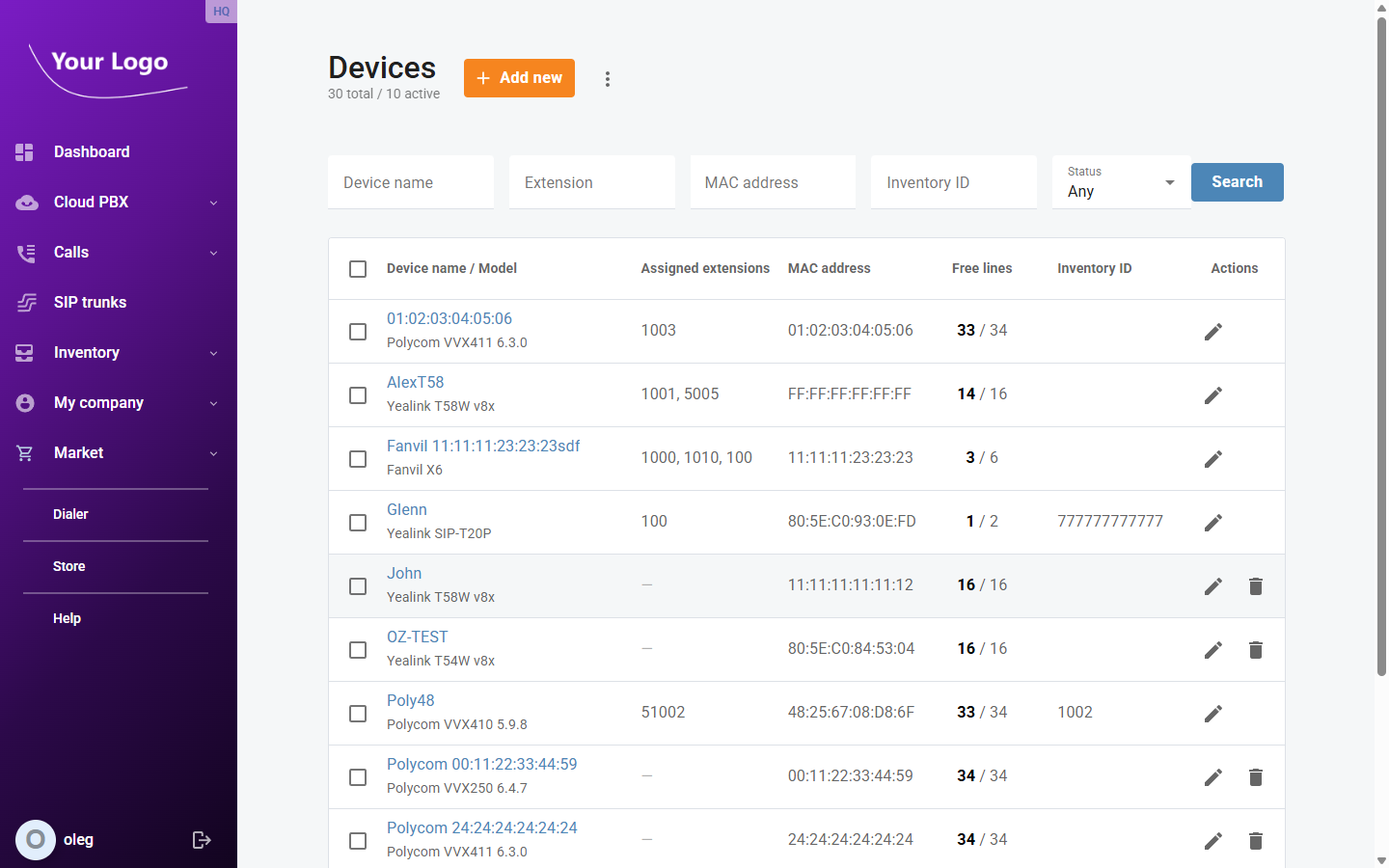Open the Inventory sidebar icon
Screen dimensions: 1389x868
click(25, 352)
